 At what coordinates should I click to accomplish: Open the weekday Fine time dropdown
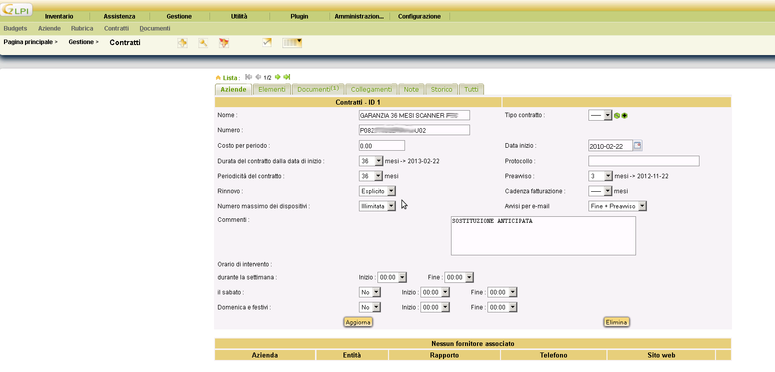click(459, 278)
